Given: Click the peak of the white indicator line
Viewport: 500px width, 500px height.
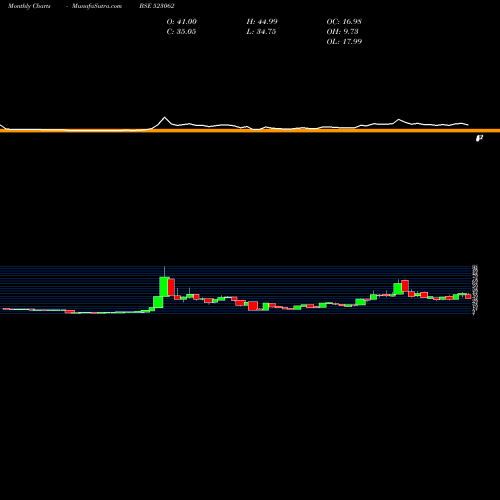Looking at the screenshot, I should pyautogui.click(x=164, y=117).
